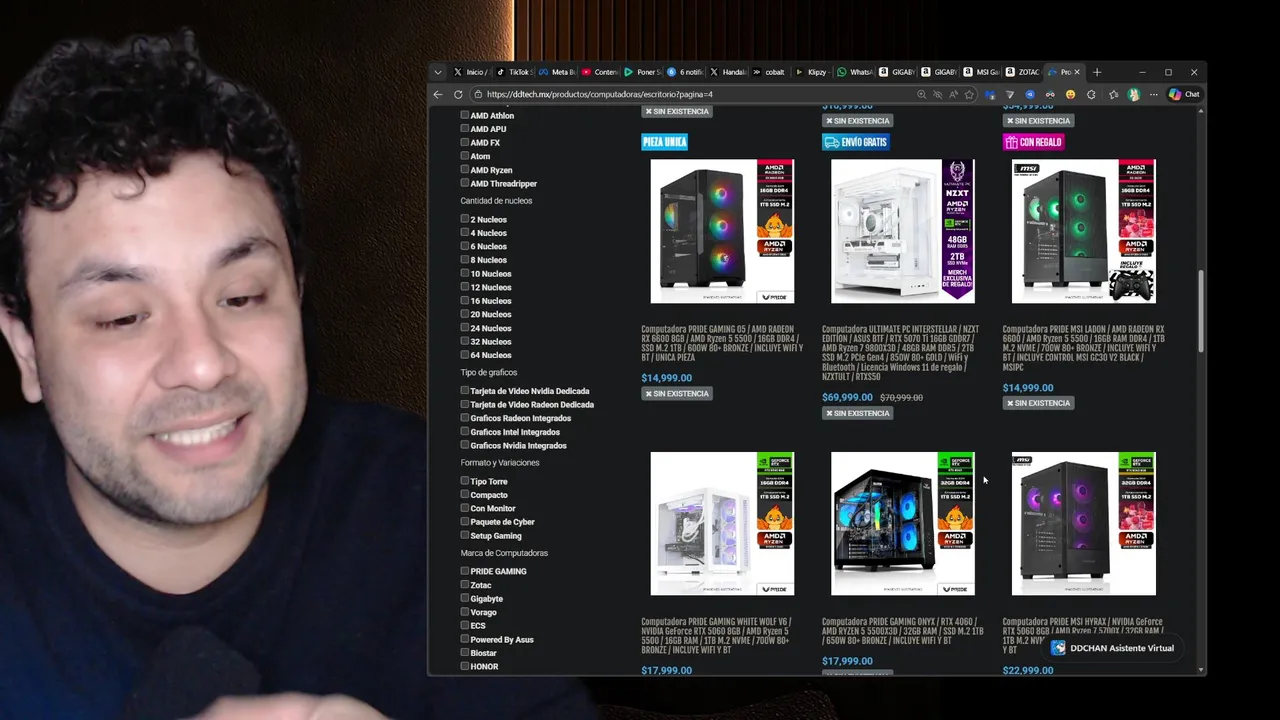The image size is (1280, 720).
Task: Check the Zotac brand filter
Action: coord(465,584)
